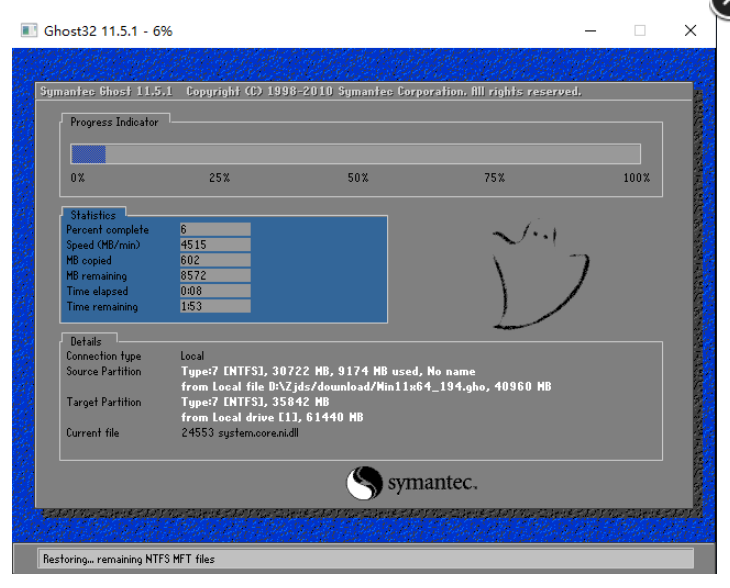Screen dimensions: 730x588
Task: Click the partially visible round icon at top-right corner
Action: point(721,7)
